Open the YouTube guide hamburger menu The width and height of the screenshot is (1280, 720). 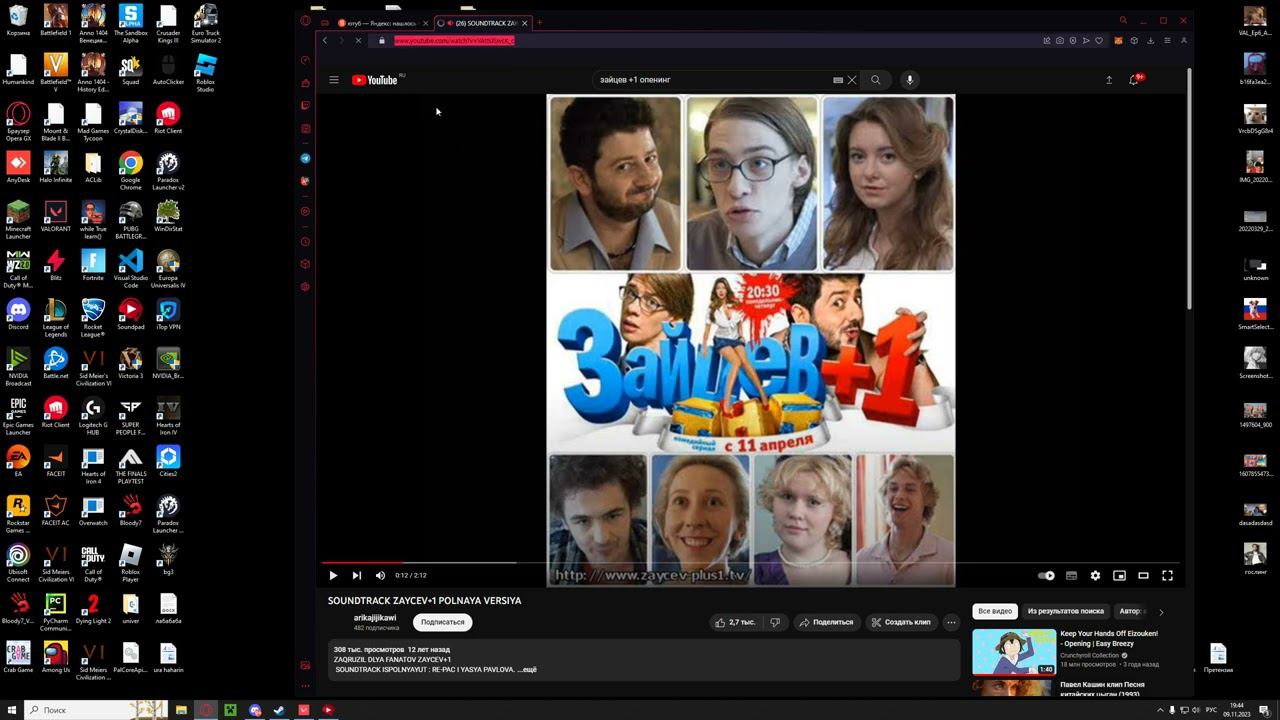(x=334, y=80)
